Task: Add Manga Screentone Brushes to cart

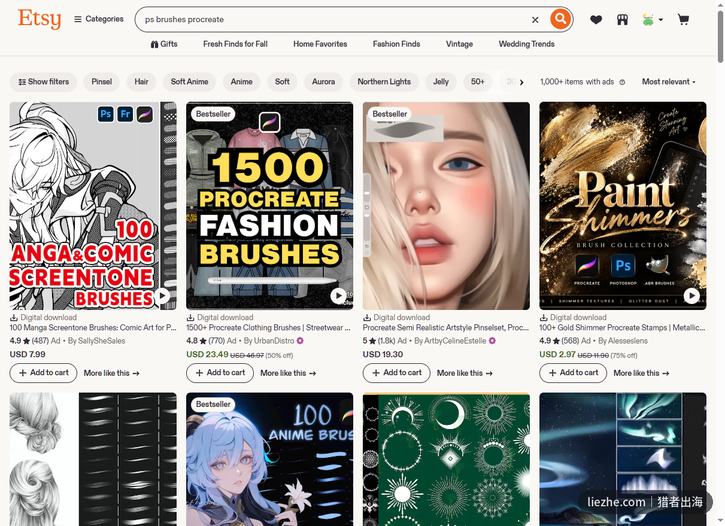Action: (43, 373)
